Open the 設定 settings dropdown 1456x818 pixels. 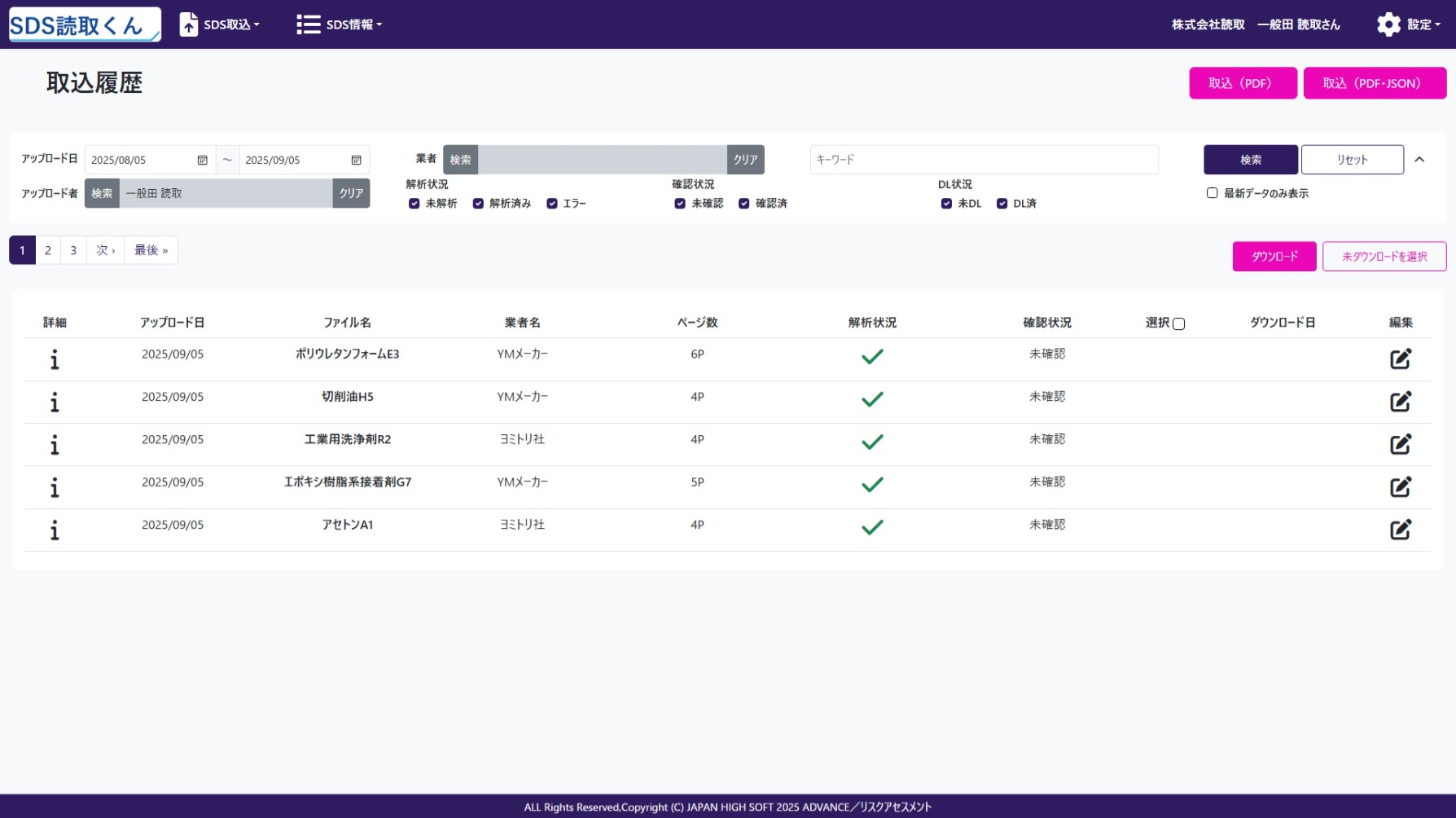(x=1409, y=24)
